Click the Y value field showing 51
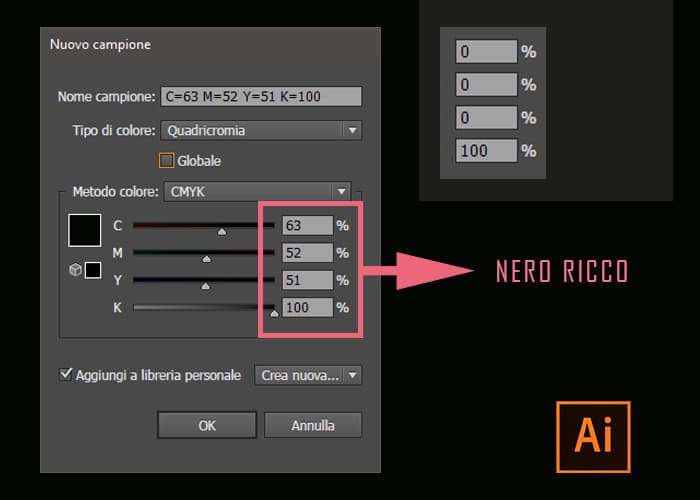The width and height of the screenshot is (700, 500). [308, 280]
